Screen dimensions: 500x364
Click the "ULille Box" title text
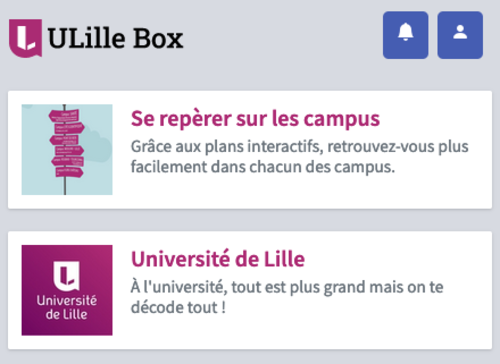coord(115,38)
